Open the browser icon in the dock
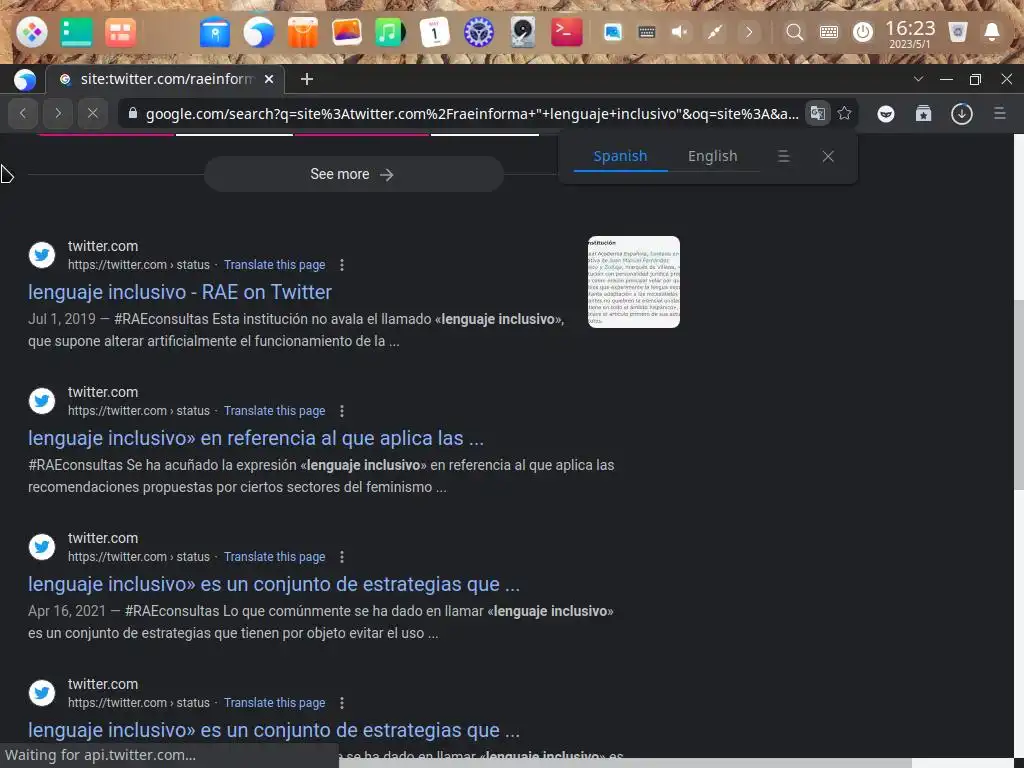Viewport: 1024px width, 768px height. pos(259,32)
